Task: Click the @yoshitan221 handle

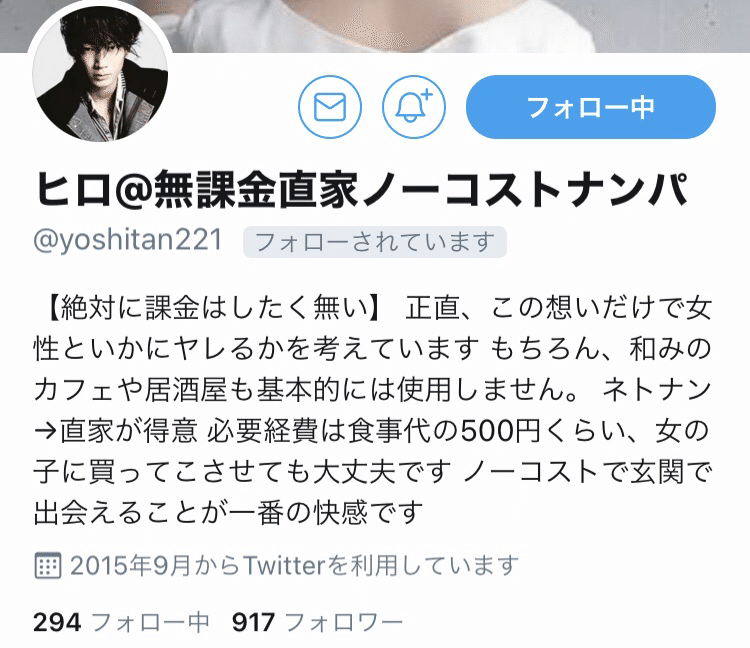Action: pos(128,241)
